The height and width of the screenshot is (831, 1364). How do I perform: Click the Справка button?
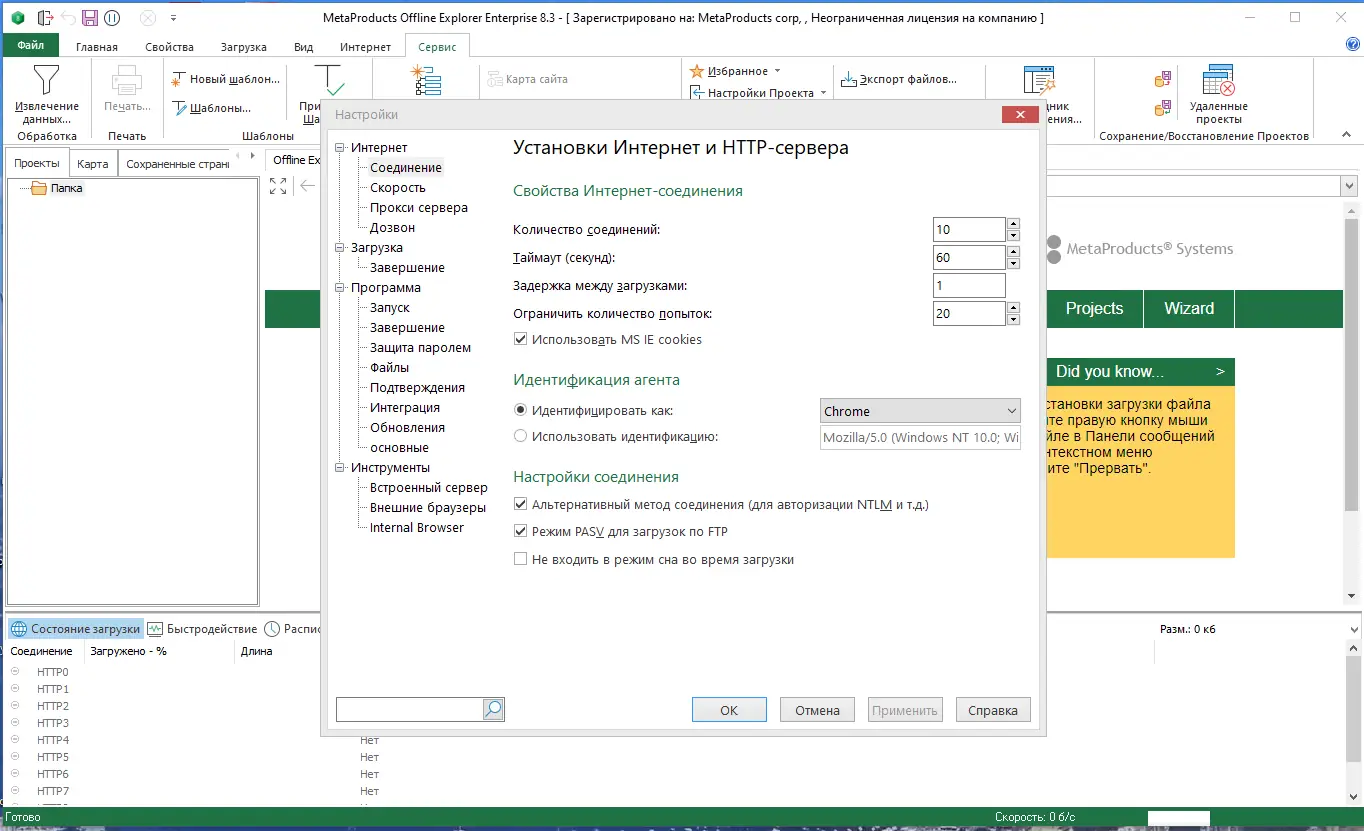(x=993, y=710)
